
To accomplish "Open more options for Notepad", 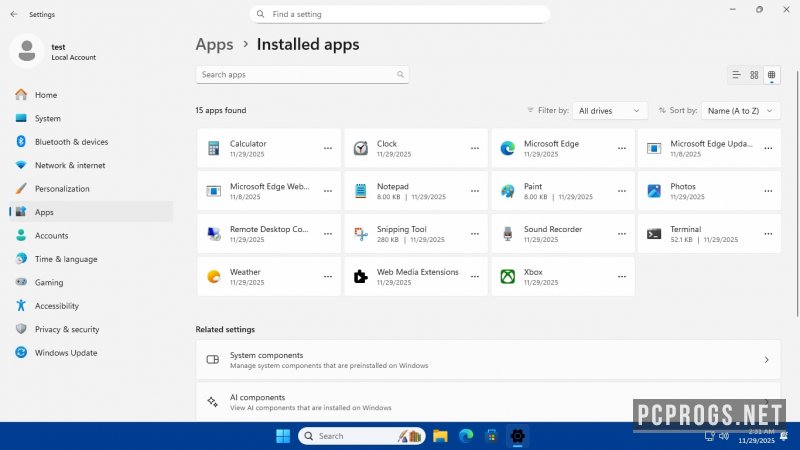I will click(475, 191).
